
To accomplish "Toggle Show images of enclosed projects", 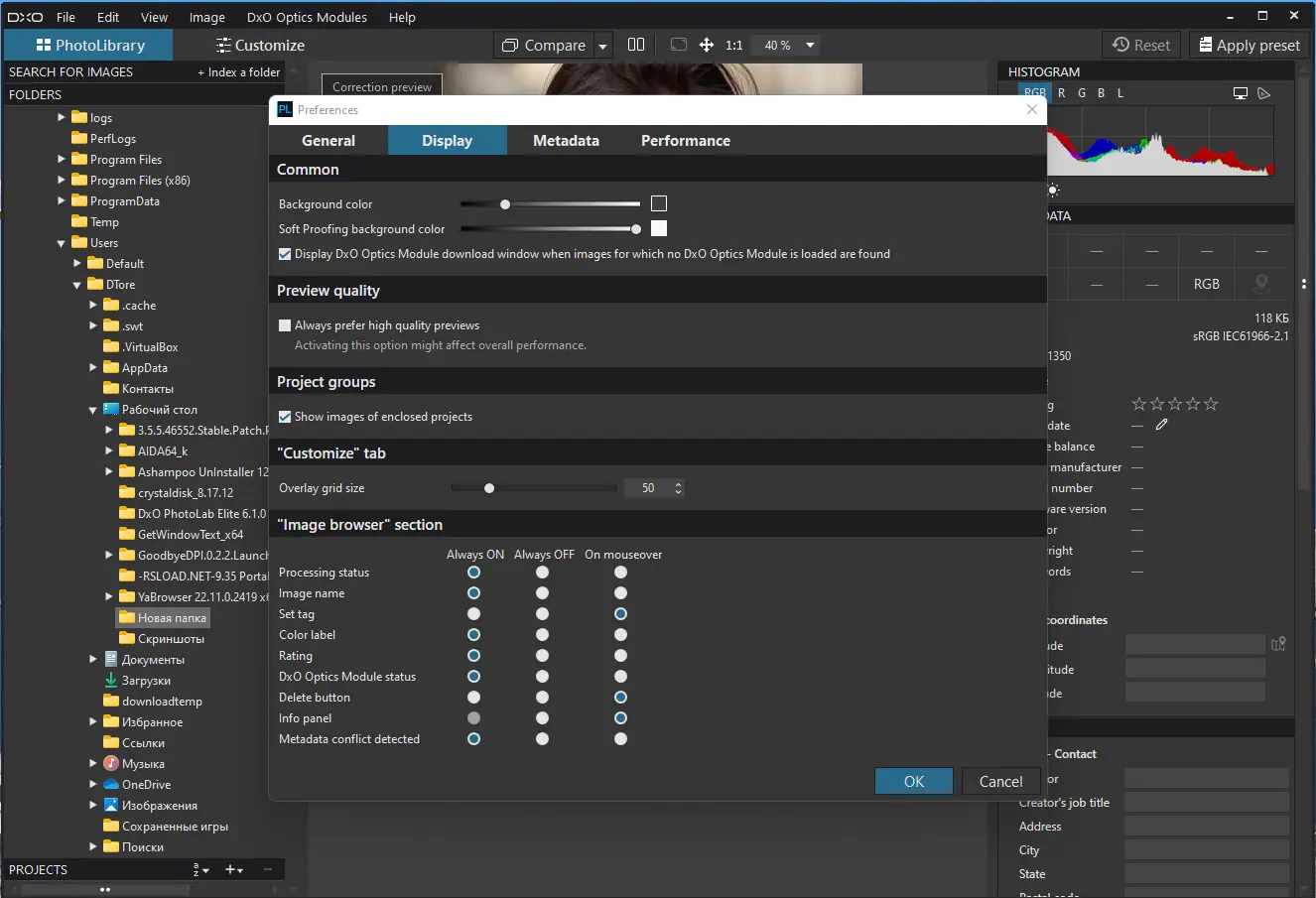I will point(285,417).
